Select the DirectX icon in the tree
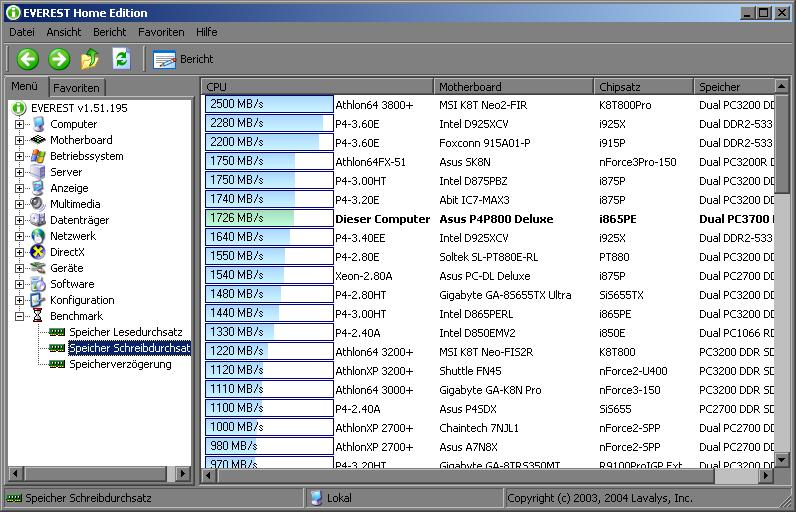 coord(38,252)
